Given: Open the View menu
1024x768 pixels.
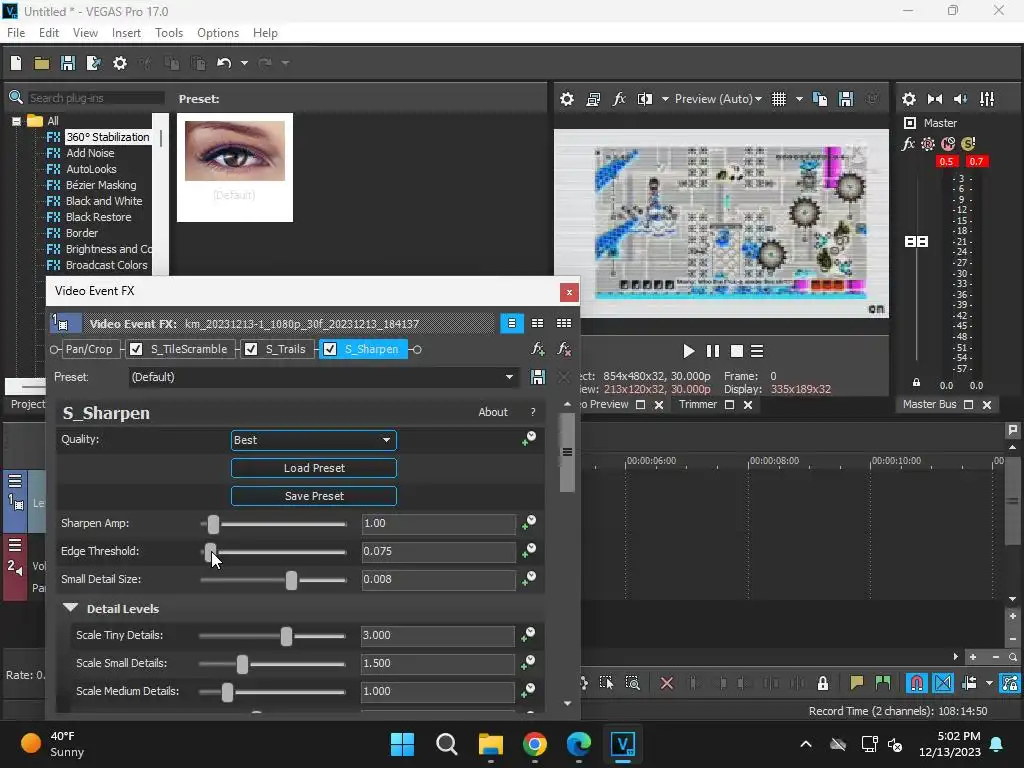Looking at the screenshot, I should 85,33.
